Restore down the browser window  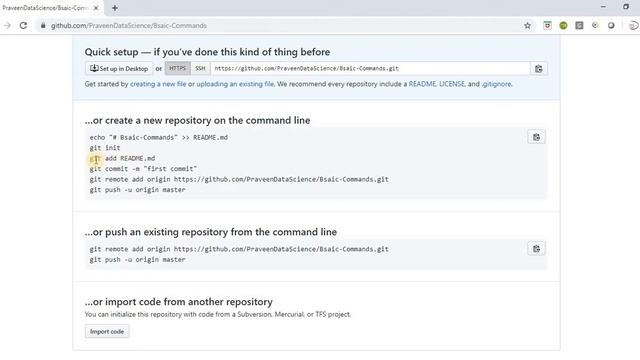[x=626, y=7]
